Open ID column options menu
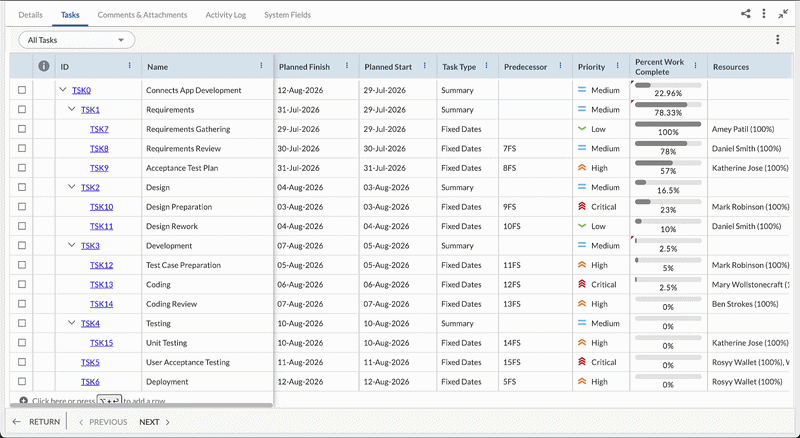Image resolution: width=800 pixels, height=438 pixels. [130, 65]
